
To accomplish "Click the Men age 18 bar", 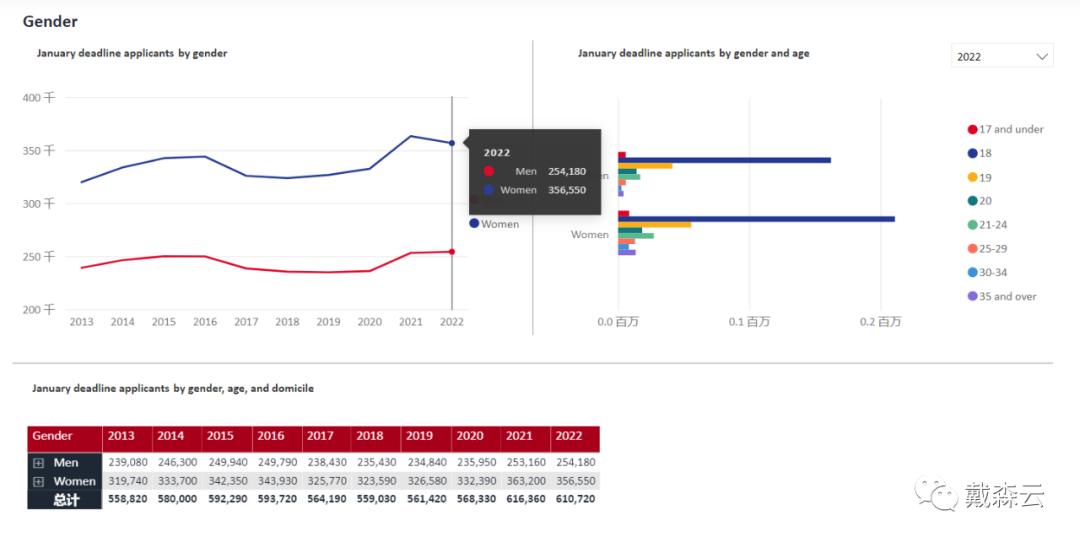I will (x=724, y=160).
